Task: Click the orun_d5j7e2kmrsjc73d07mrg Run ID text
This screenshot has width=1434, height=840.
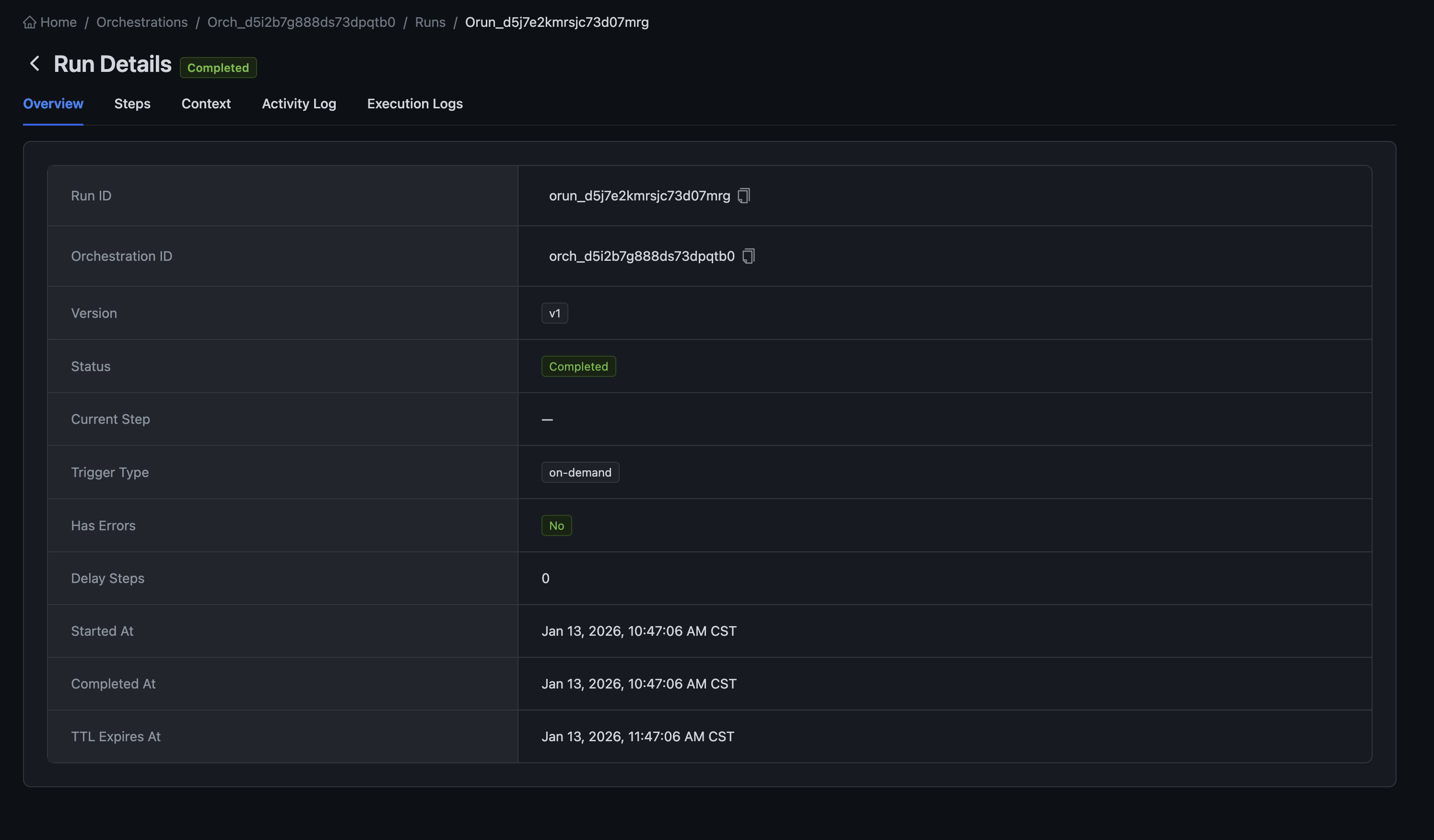Action: coord(639,196)
